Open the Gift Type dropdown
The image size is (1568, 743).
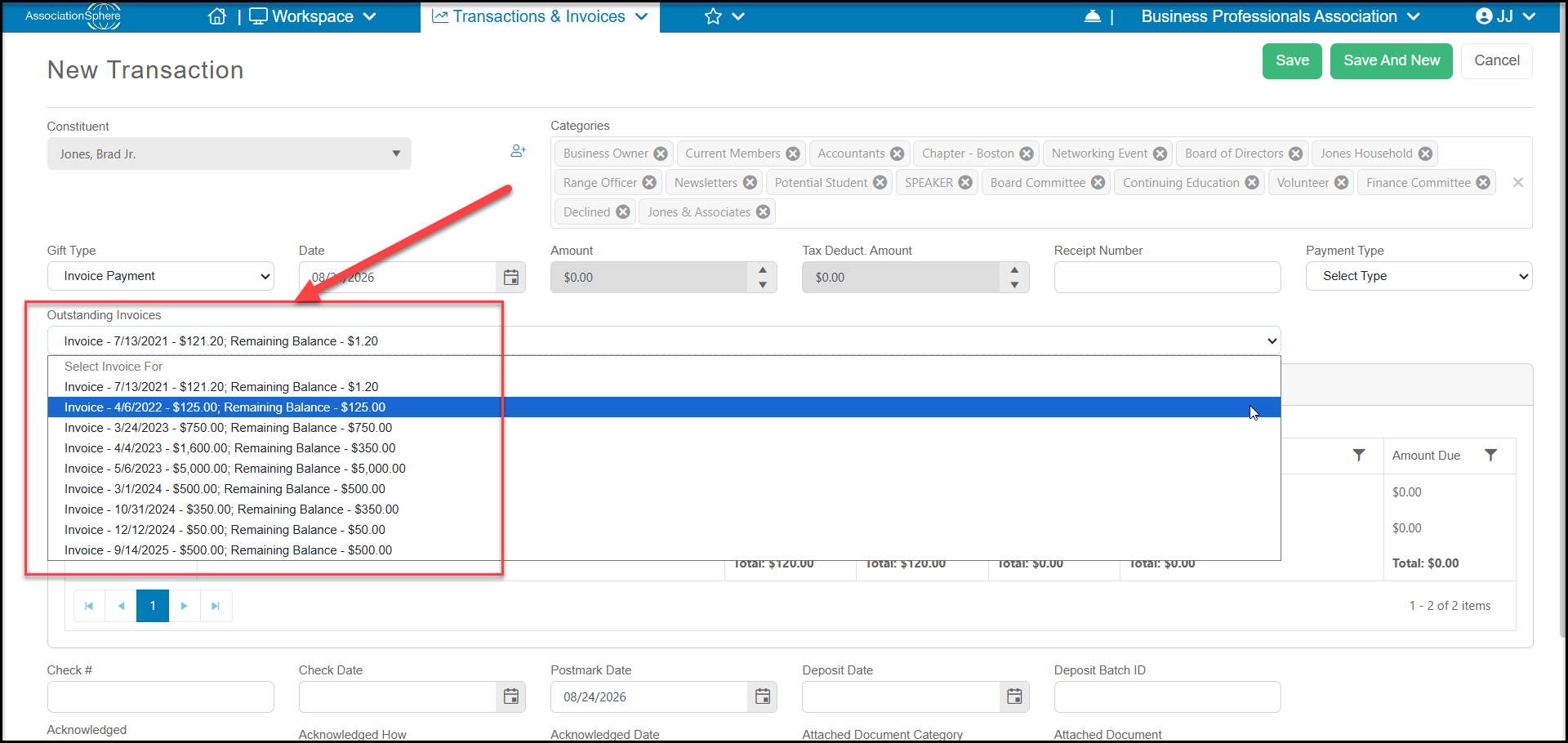161,276
